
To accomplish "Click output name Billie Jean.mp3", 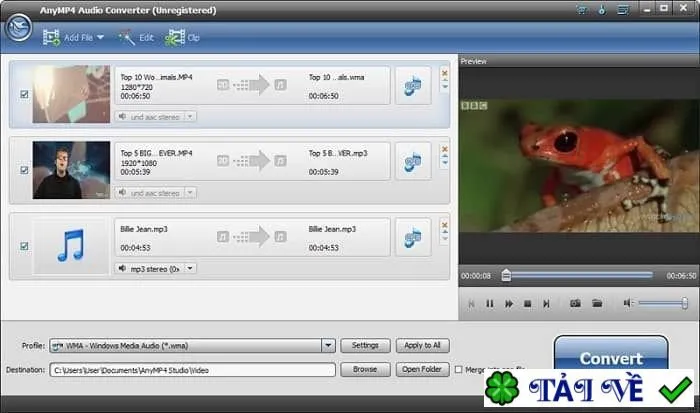I will (332, 229).
